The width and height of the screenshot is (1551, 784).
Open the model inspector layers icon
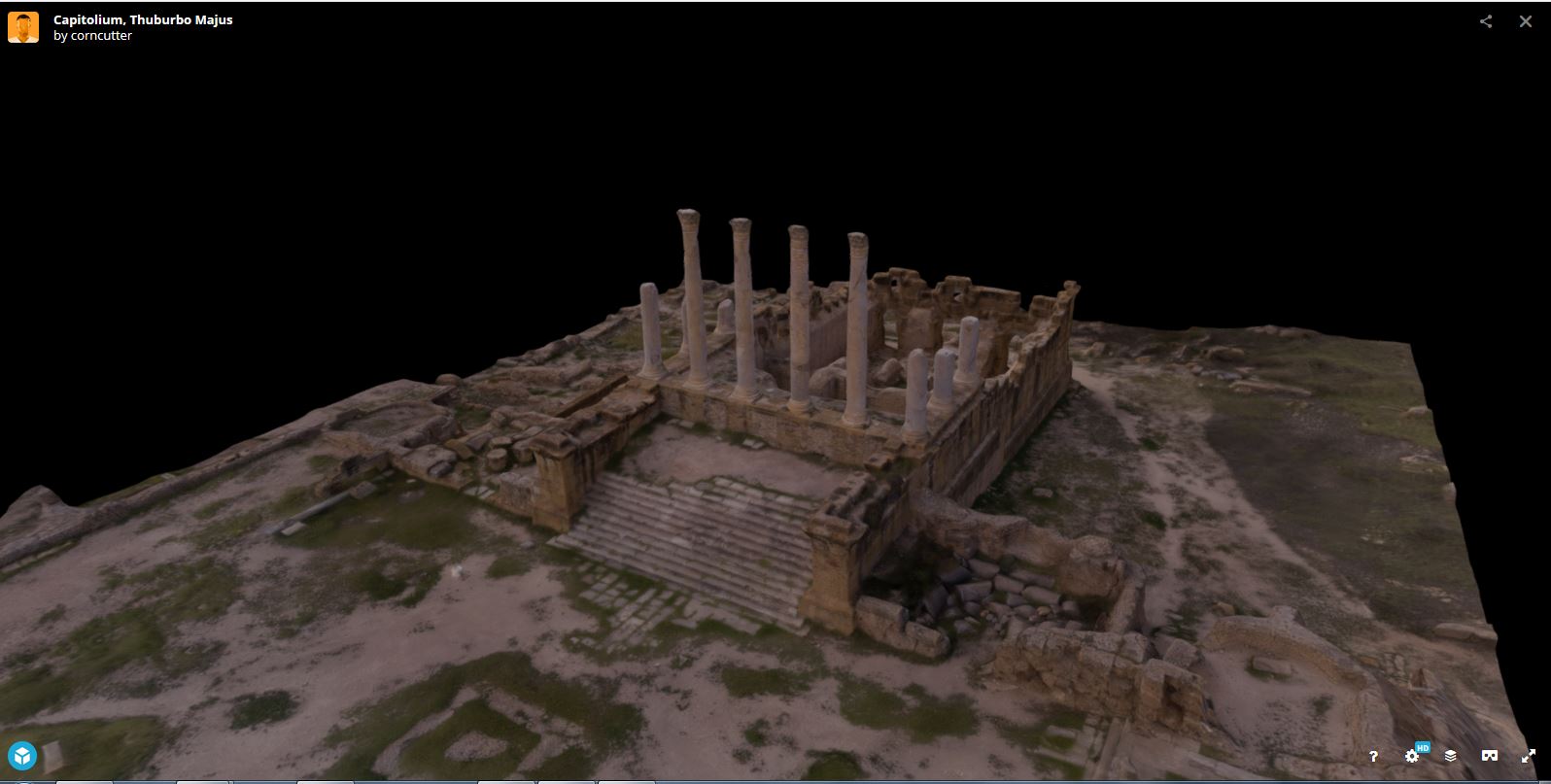point(1450,756)
